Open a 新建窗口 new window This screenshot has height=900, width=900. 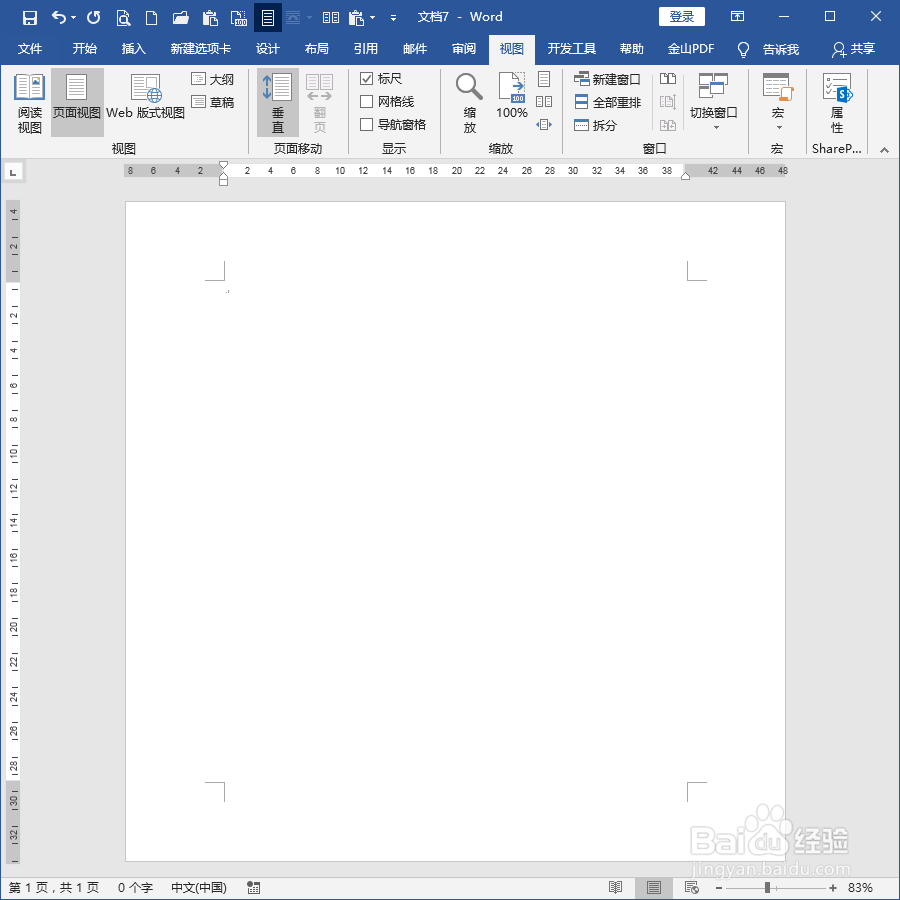pos(607,79)
